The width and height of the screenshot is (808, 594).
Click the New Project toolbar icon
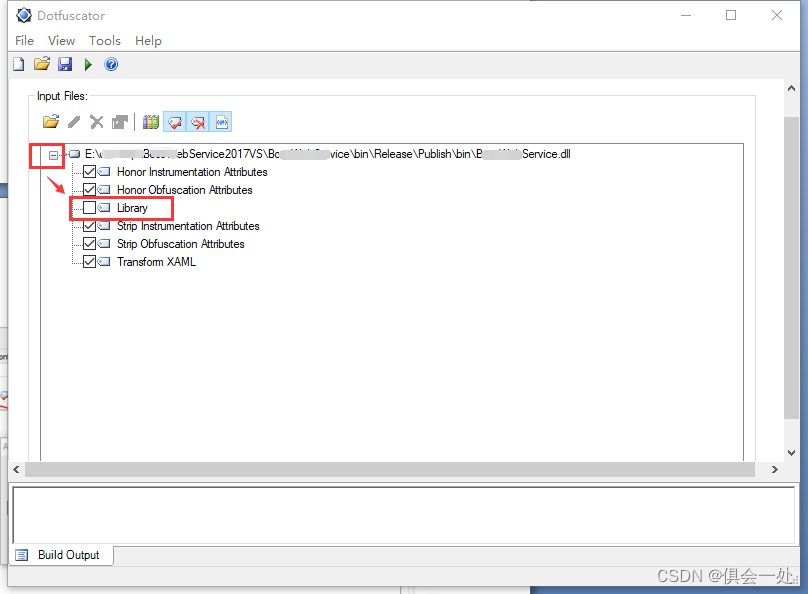click(x=19, y=64)
